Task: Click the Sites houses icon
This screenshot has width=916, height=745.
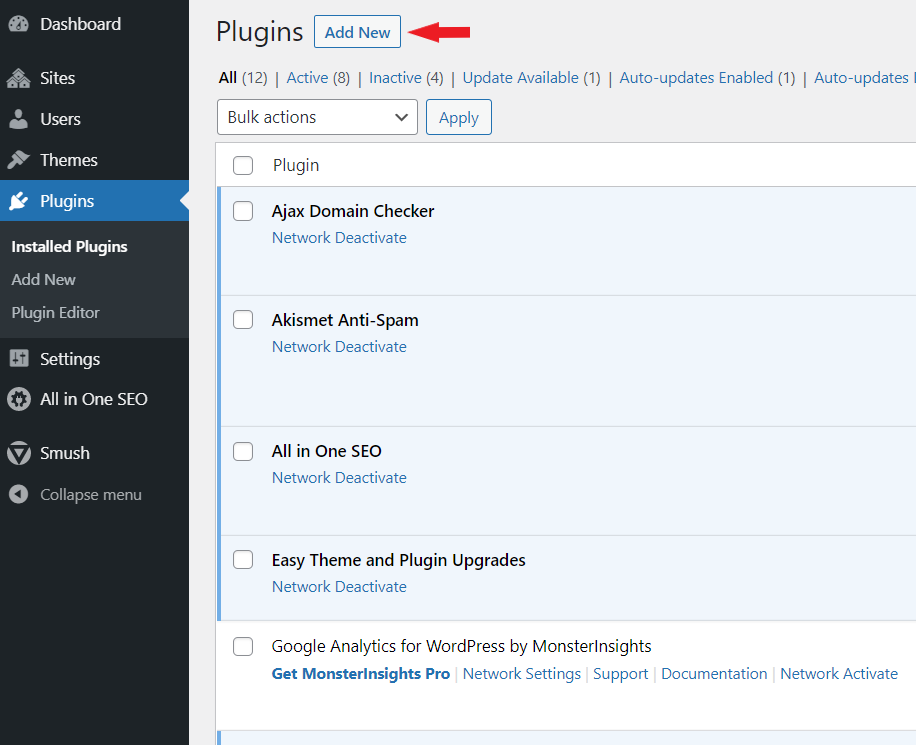Action: click(19, 78)
